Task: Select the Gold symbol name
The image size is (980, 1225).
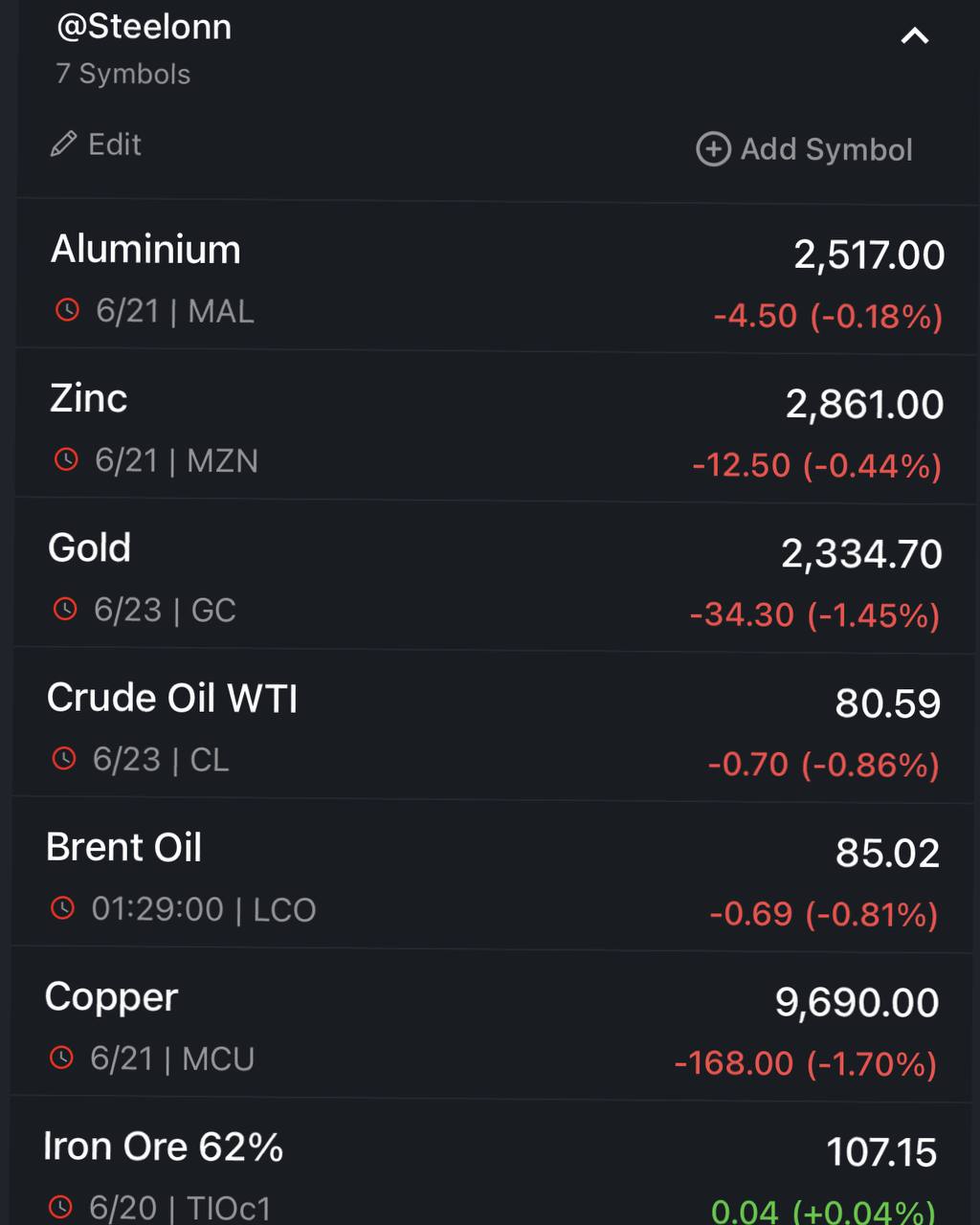Action: click(x=89, y=547)
